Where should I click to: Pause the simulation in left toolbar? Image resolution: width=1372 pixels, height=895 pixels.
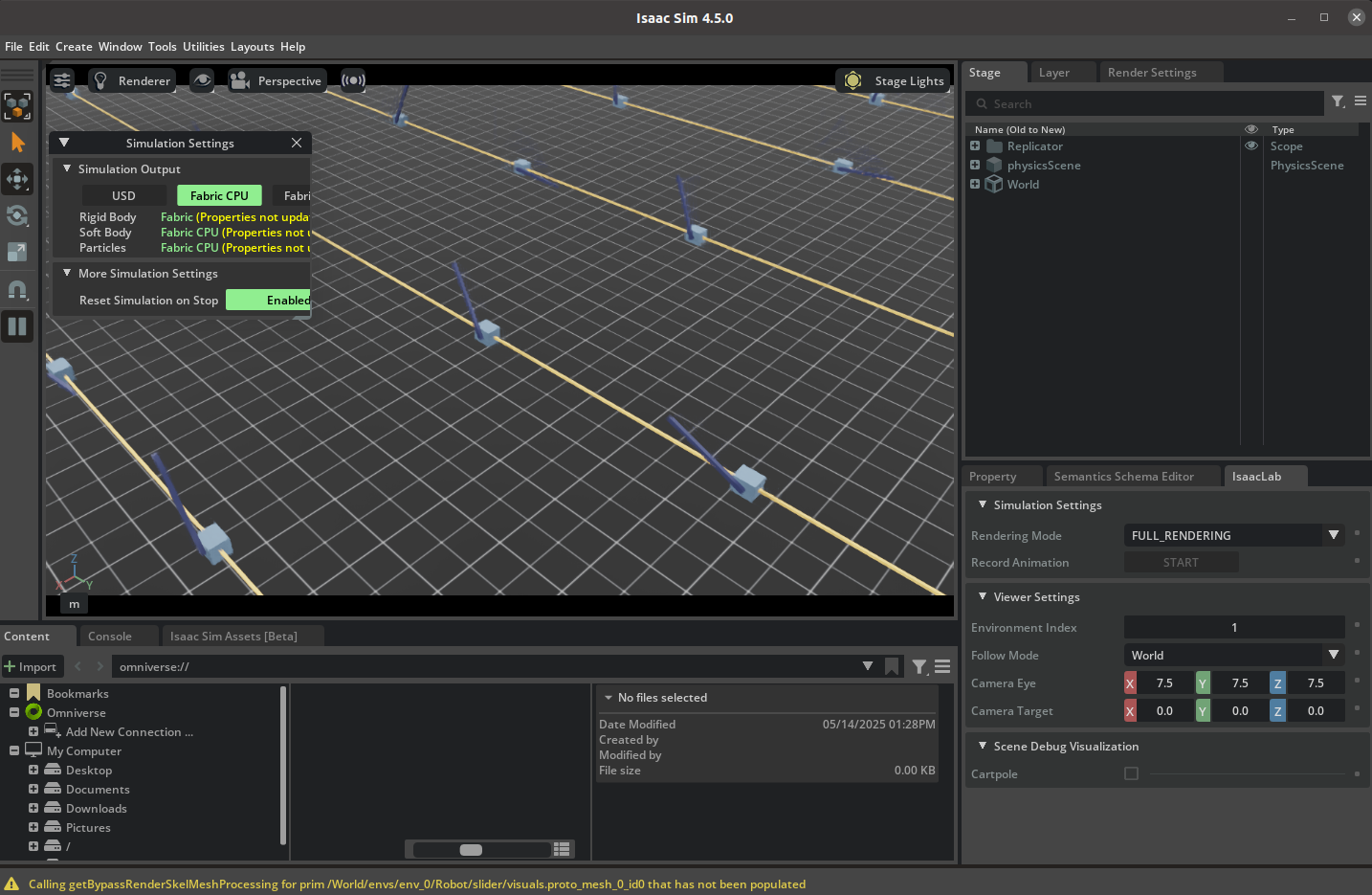[17, 326]
